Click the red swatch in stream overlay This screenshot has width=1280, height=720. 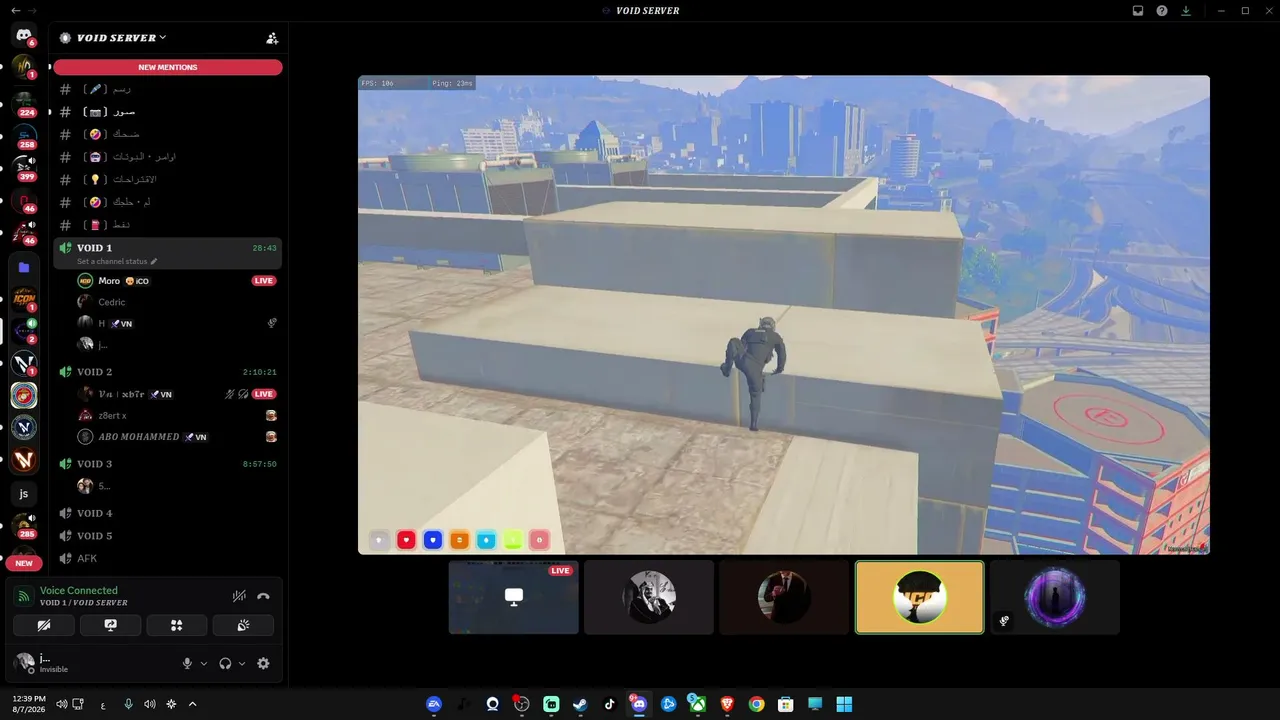coord(406,540)
